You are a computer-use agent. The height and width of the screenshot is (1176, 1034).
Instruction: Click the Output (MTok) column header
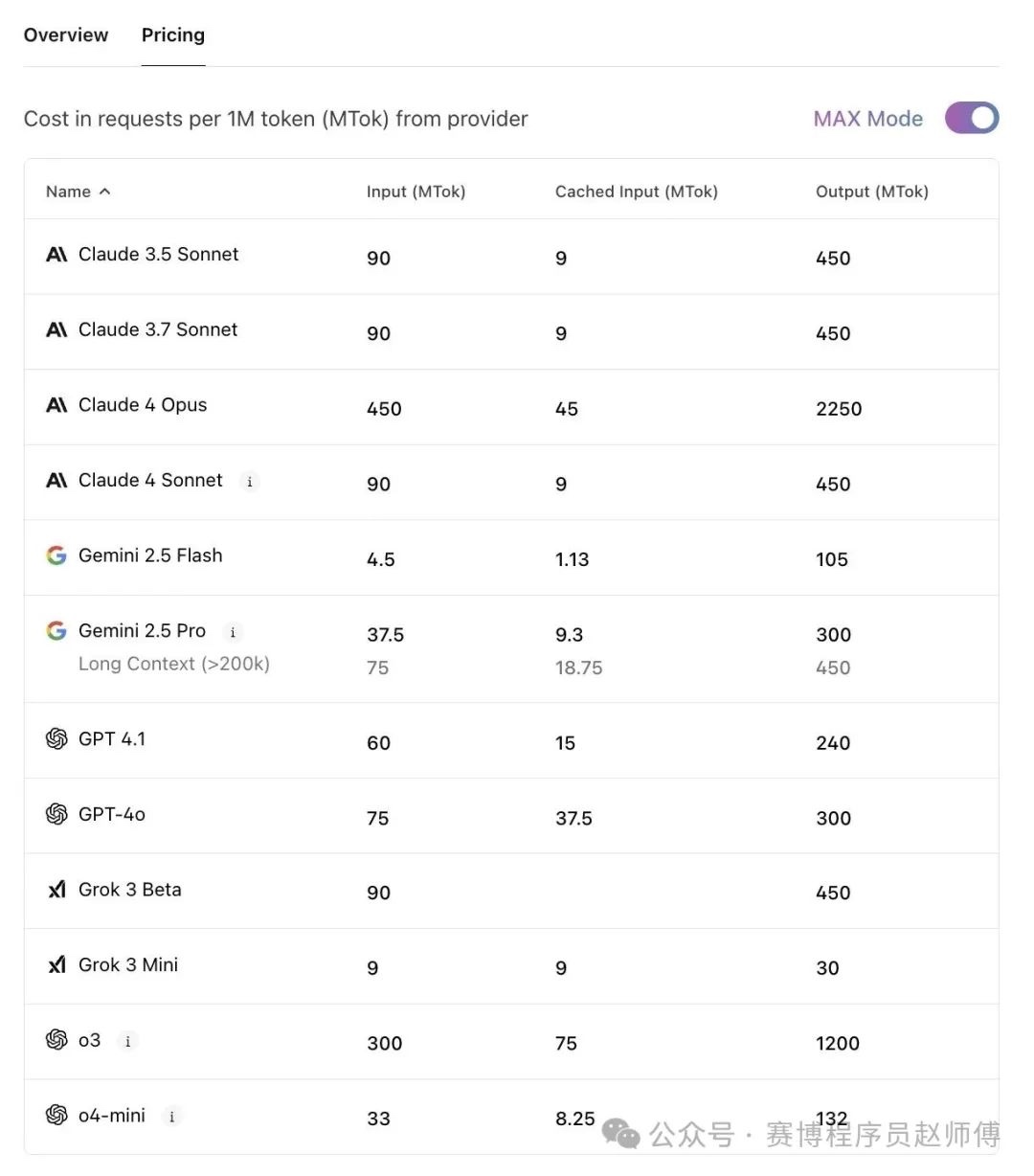coord(872,192)
